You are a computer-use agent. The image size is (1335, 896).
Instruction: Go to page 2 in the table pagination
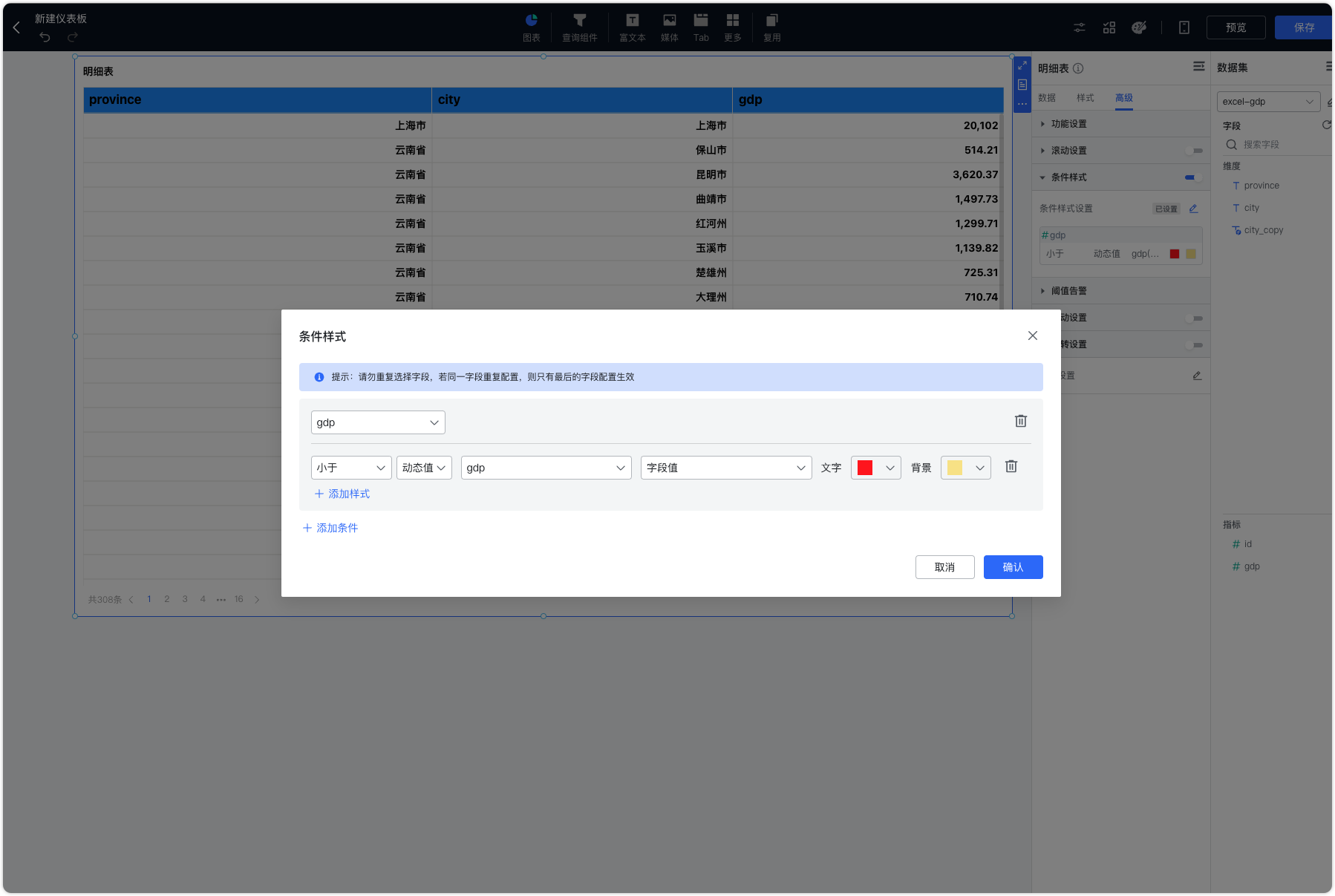[167, 599]
